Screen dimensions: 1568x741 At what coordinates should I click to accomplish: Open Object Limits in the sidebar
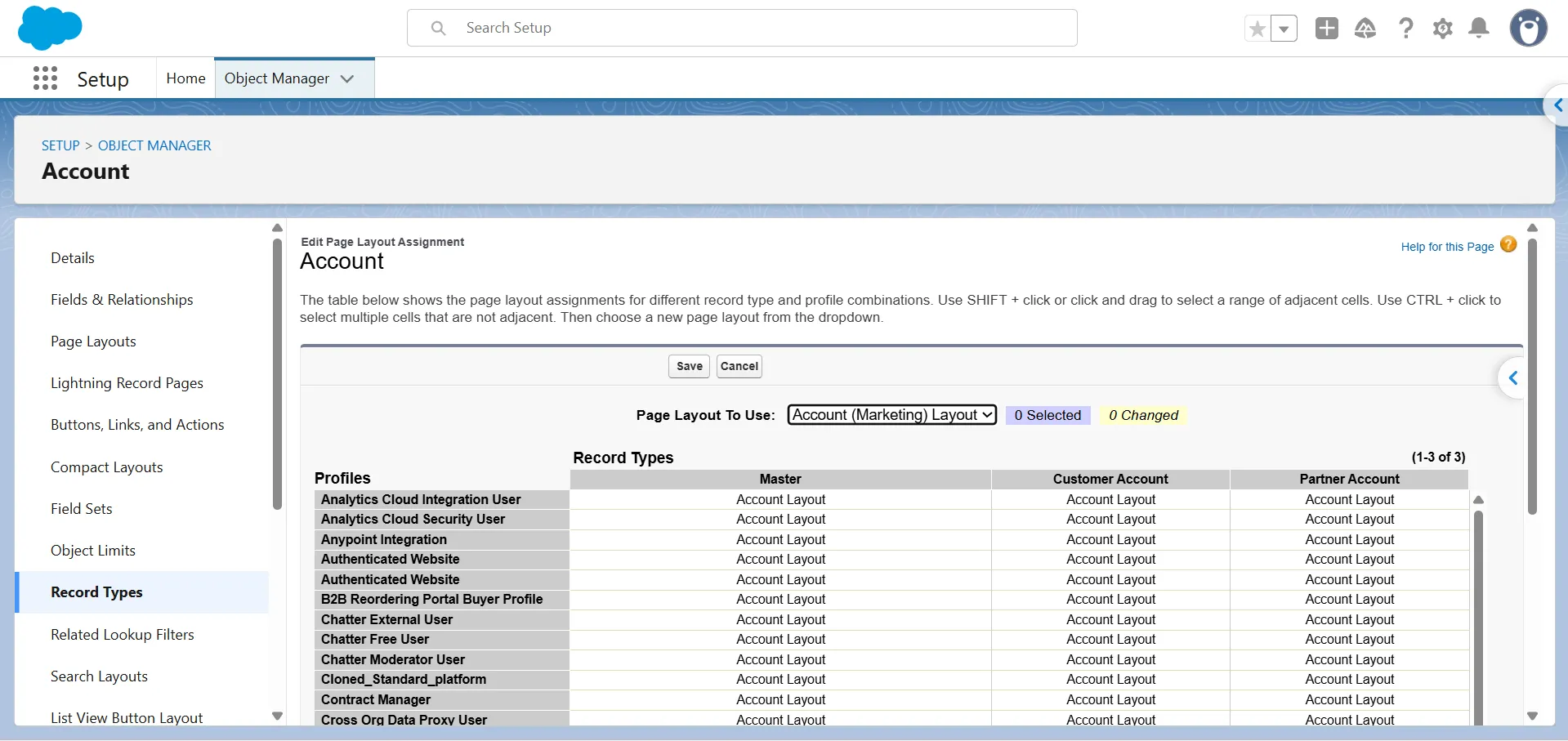coord(93,550)
